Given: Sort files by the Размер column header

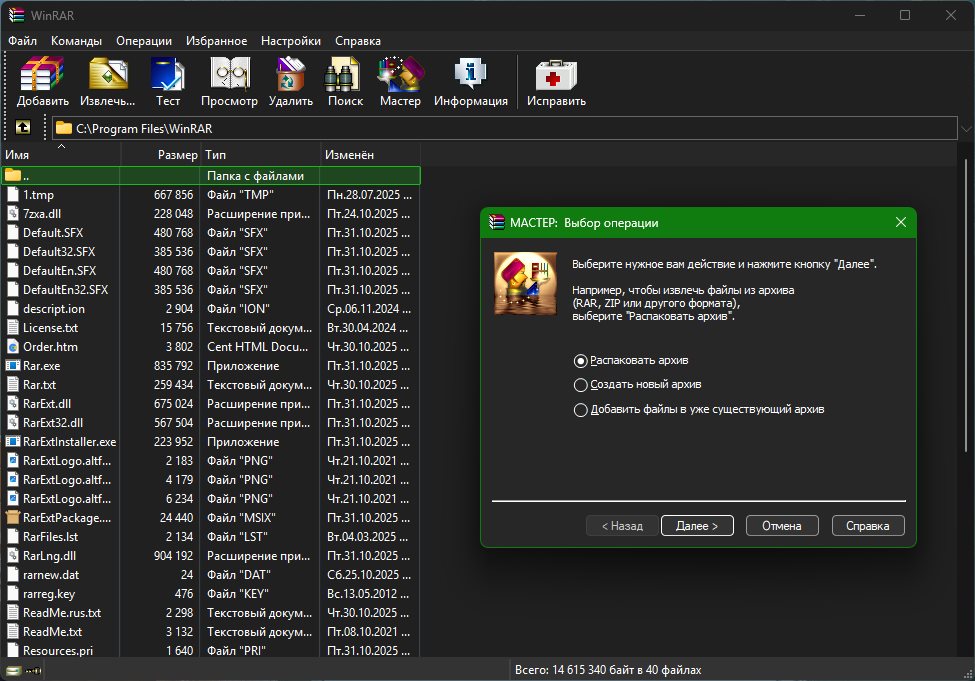Looking at the screenshot, I should pyautogui.click(x=177, y=156).
